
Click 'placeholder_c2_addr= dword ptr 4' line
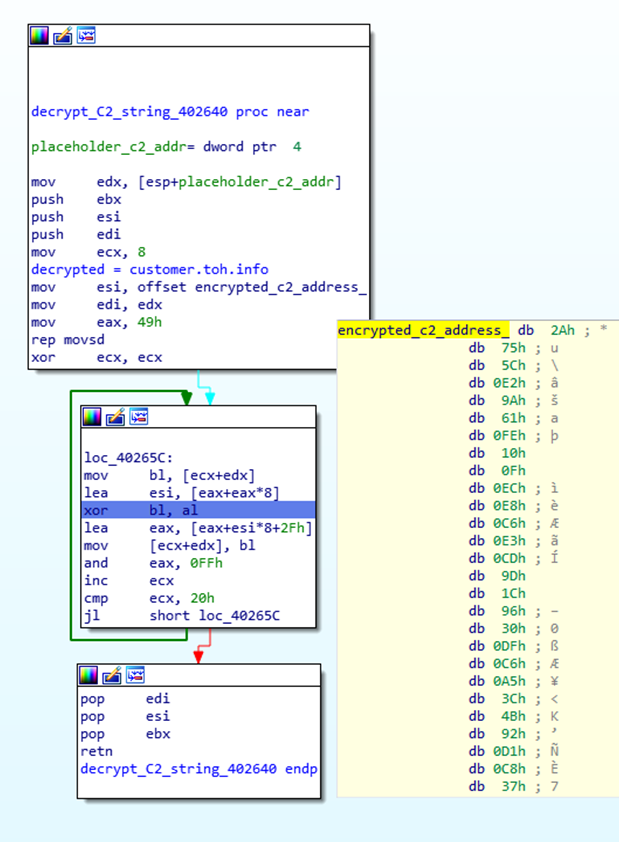pos(166,147)
